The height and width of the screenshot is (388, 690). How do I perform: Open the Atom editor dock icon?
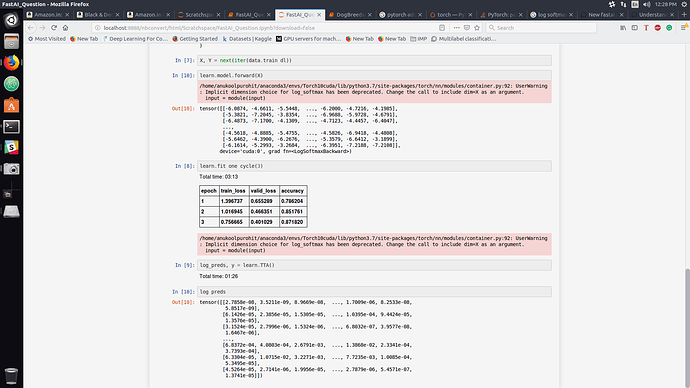11,84
